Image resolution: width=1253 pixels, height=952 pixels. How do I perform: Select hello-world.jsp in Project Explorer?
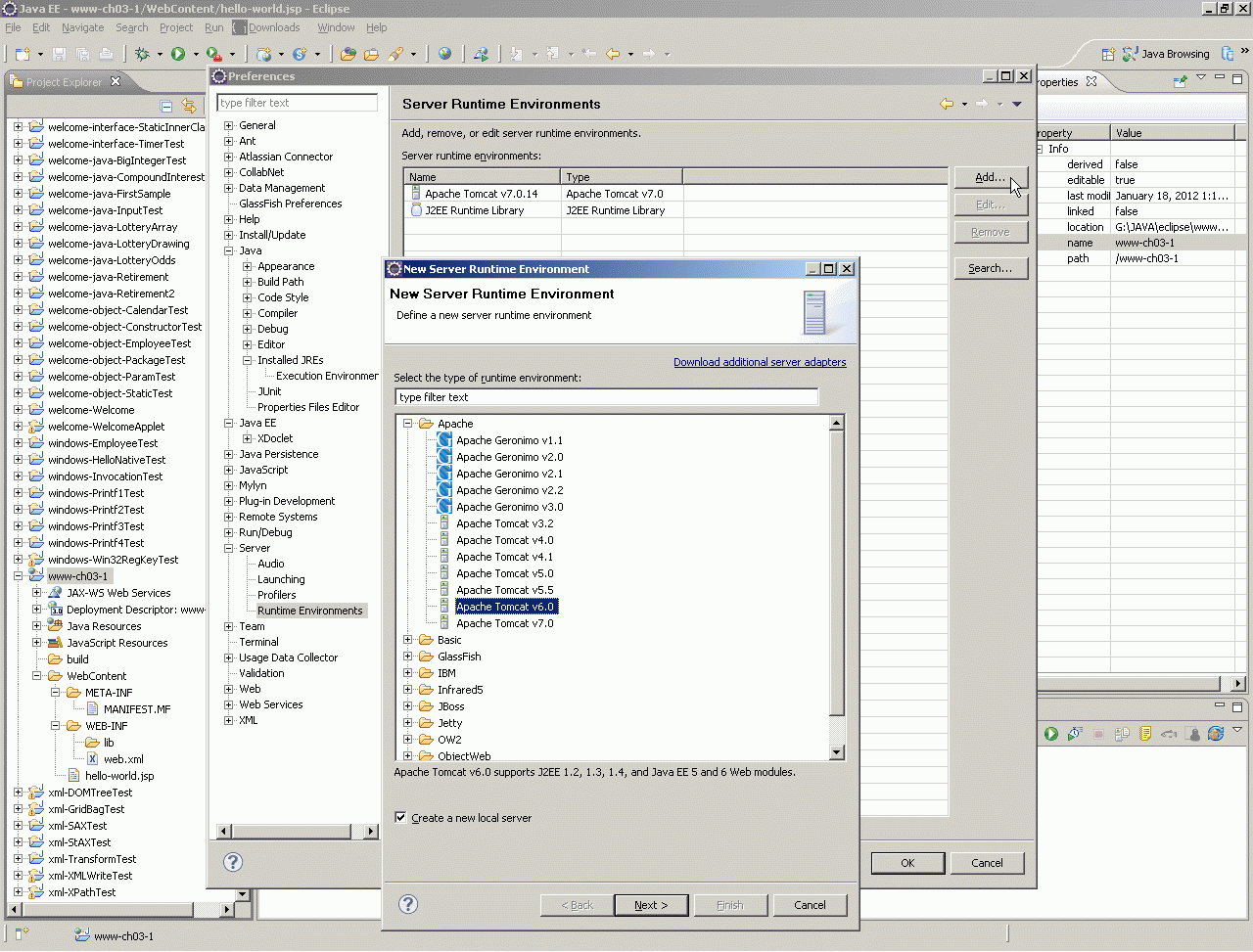pos(119,776)
